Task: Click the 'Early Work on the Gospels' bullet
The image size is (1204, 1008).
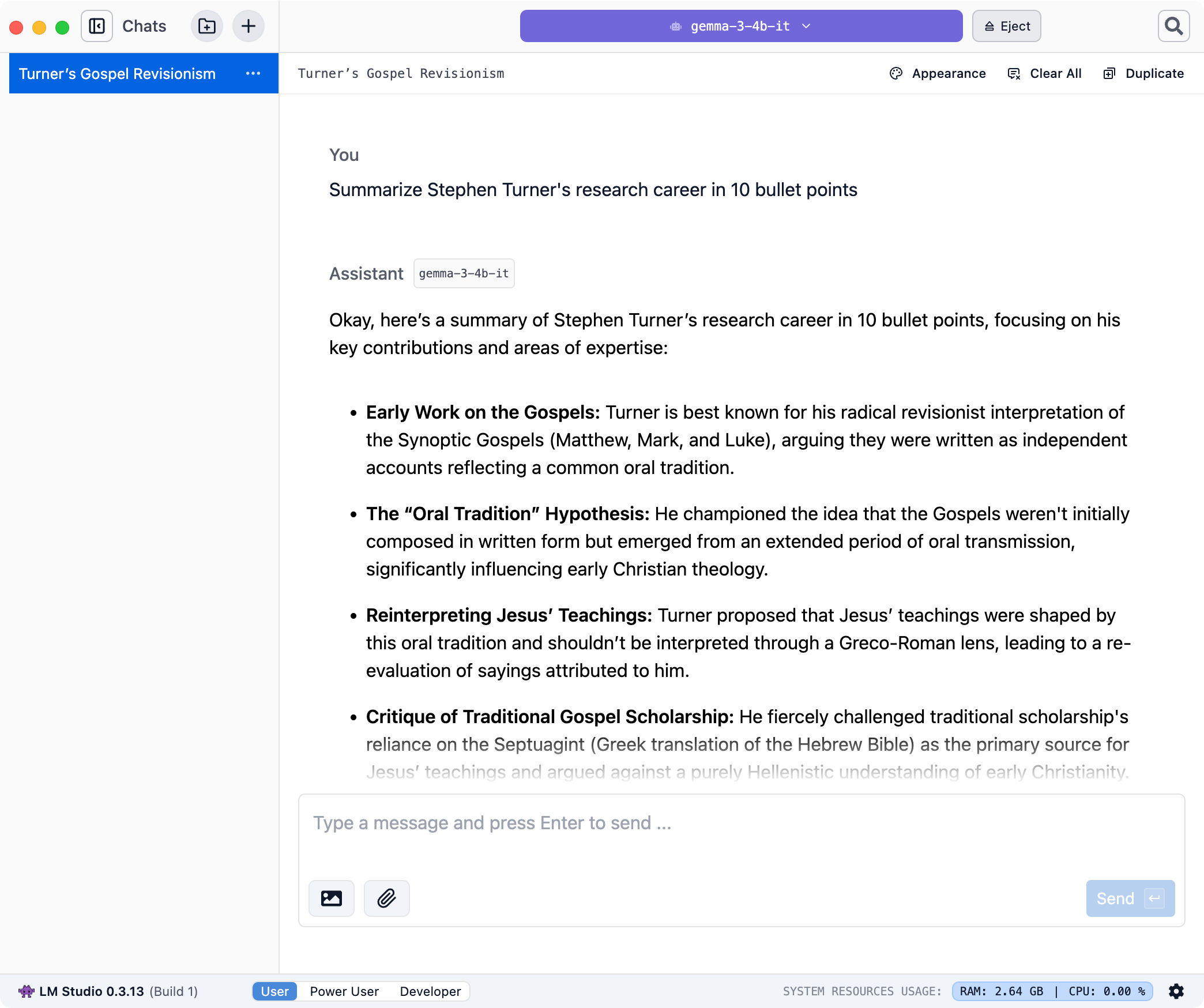Action: point(747,440)
